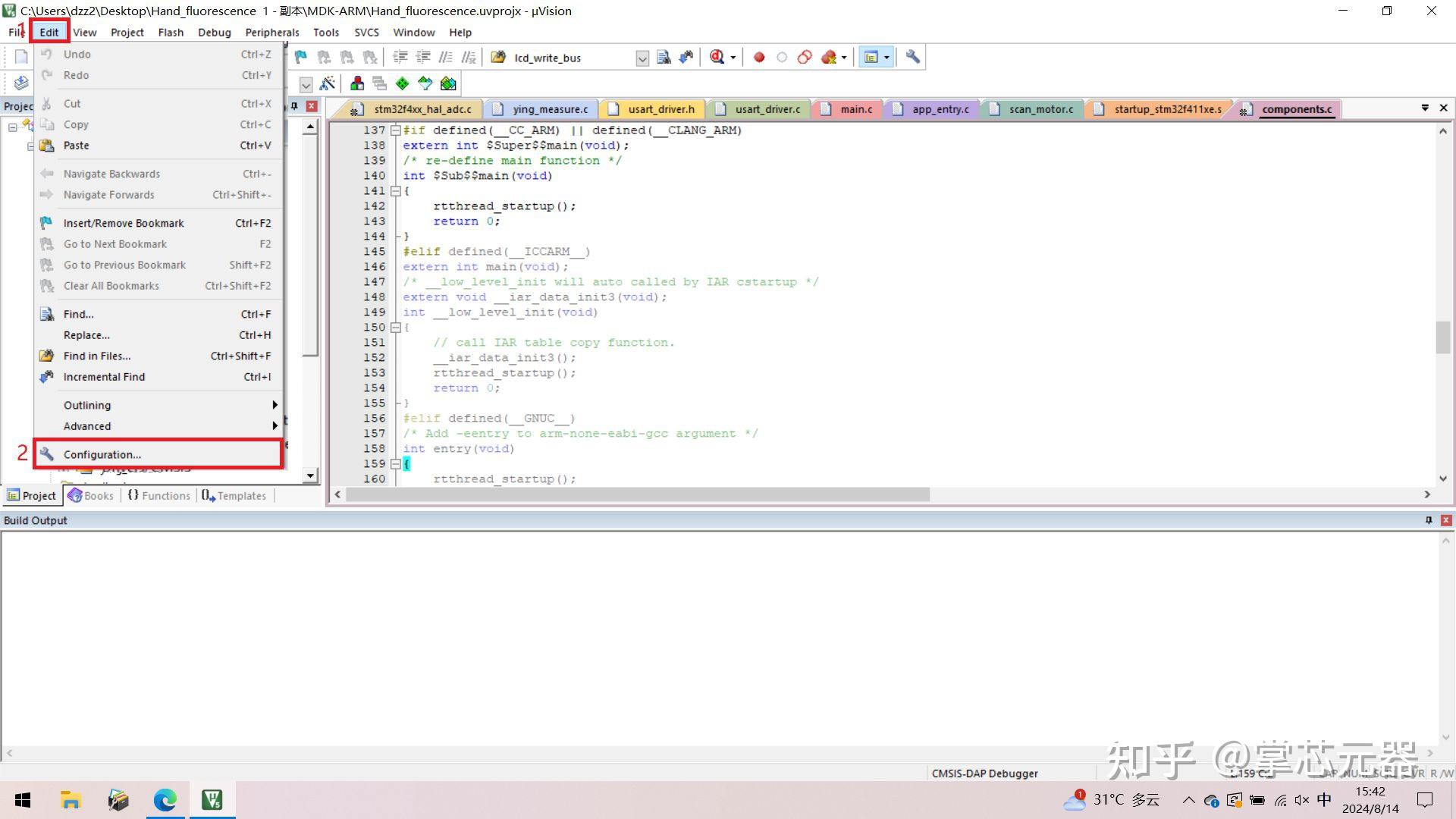Screen dimensions: 1456x819
Task: Switch to the main.c editor tab
Action: point(855,109)
